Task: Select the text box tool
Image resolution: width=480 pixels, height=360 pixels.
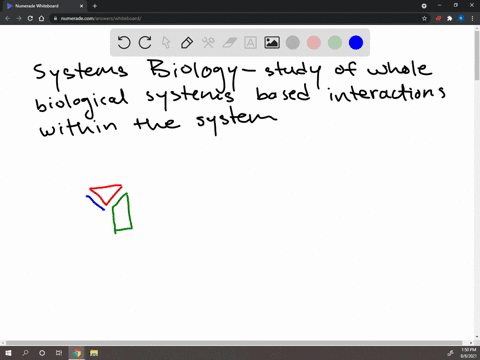Action: click(x=250, y=43)
